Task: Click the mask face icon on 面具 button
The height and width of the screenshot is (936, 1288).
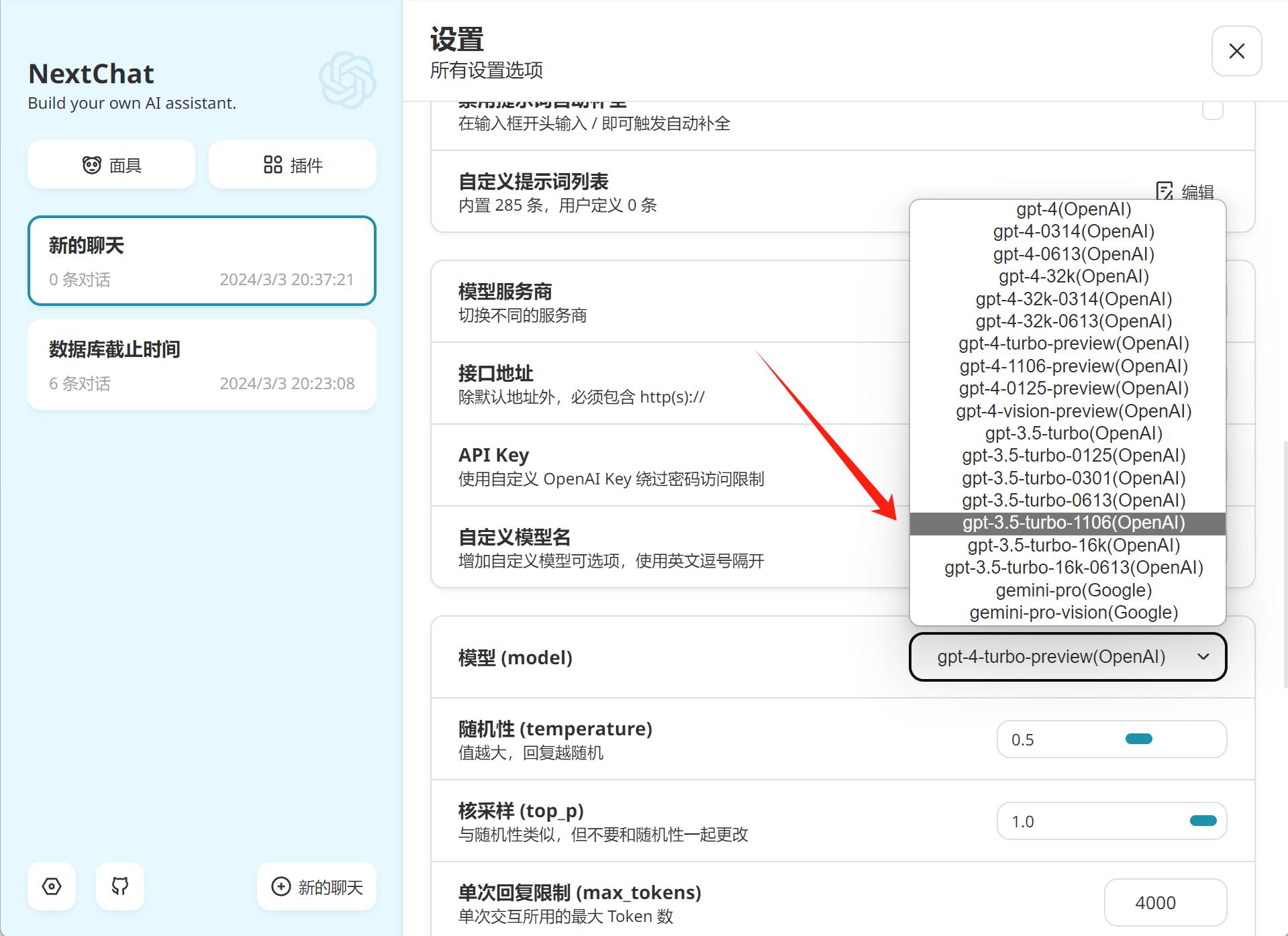Action: 92,164
